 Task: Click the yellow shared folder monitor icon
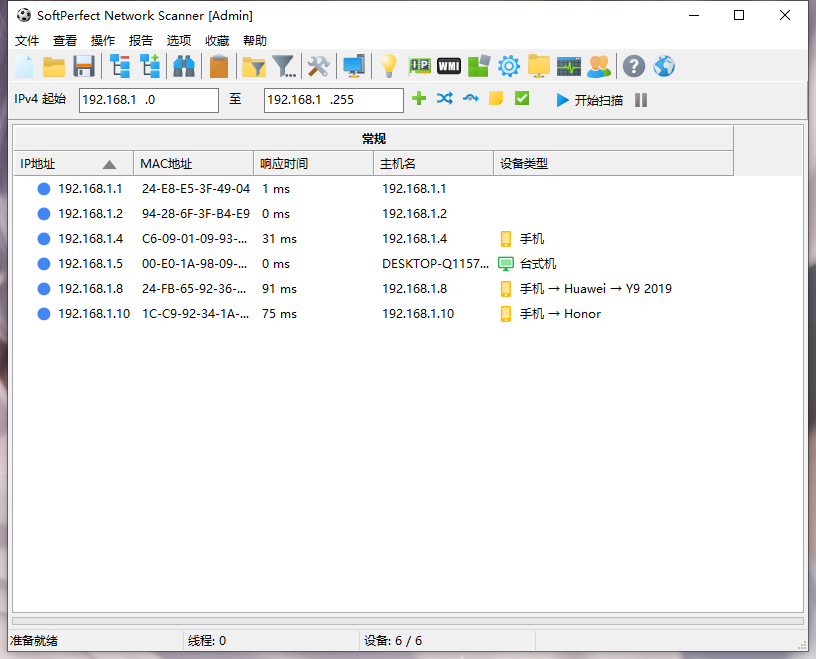click(x=539, y=66)
